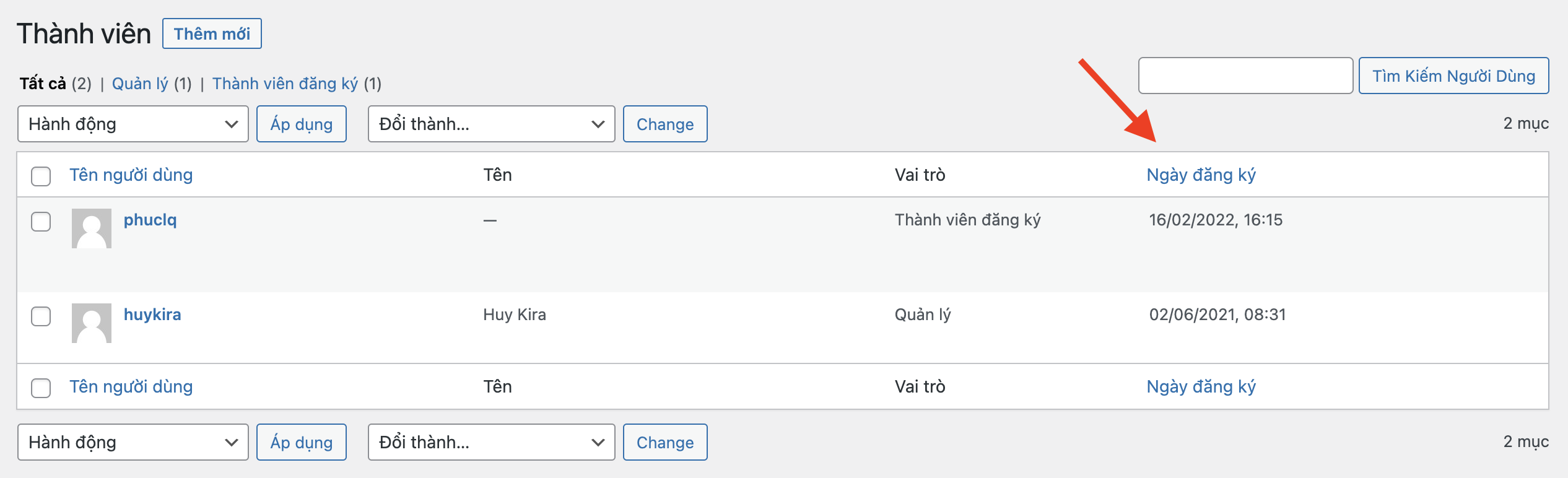The height and width of the screenshot is (478, 1568).
Task: Open the bottom 'Đổi thành...' dropdown
Action: tap(490, 442)
